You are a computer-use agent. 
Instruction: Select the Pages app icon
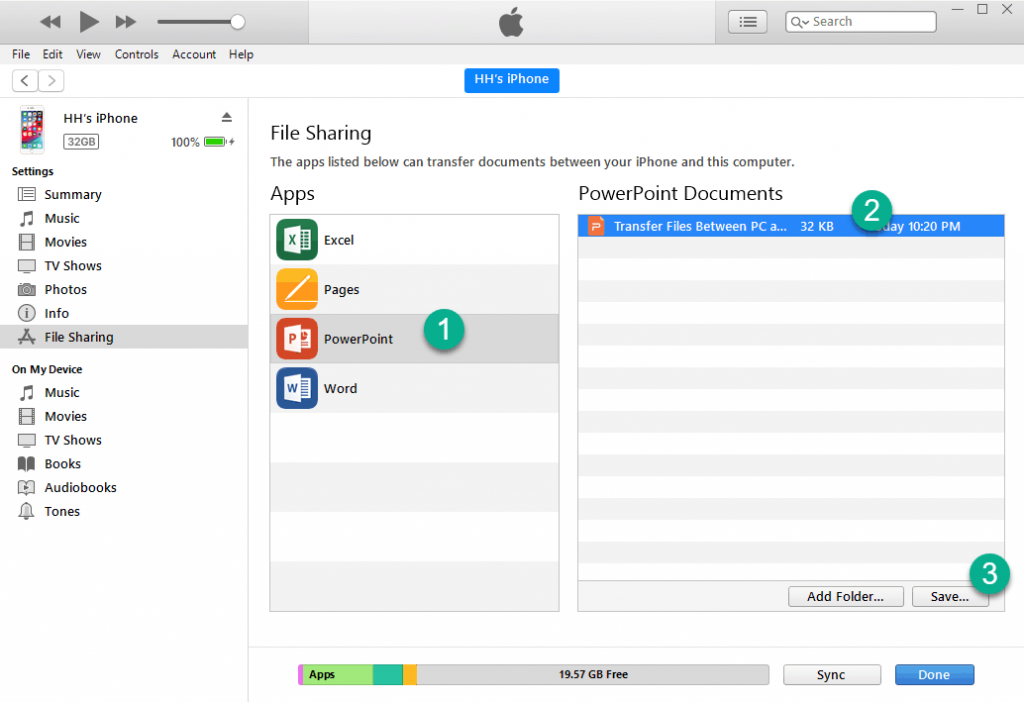tap(296, 289)
